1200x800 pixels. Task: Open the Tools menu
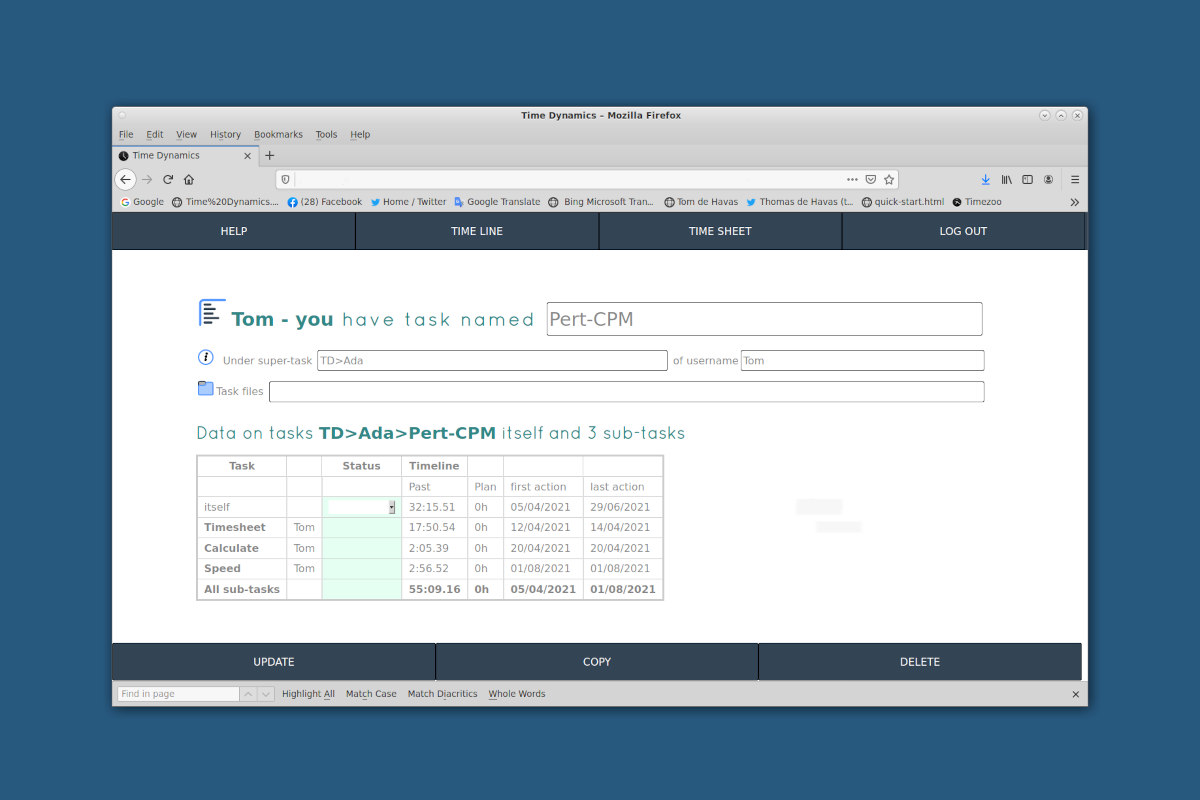click(x=327, y=134)
